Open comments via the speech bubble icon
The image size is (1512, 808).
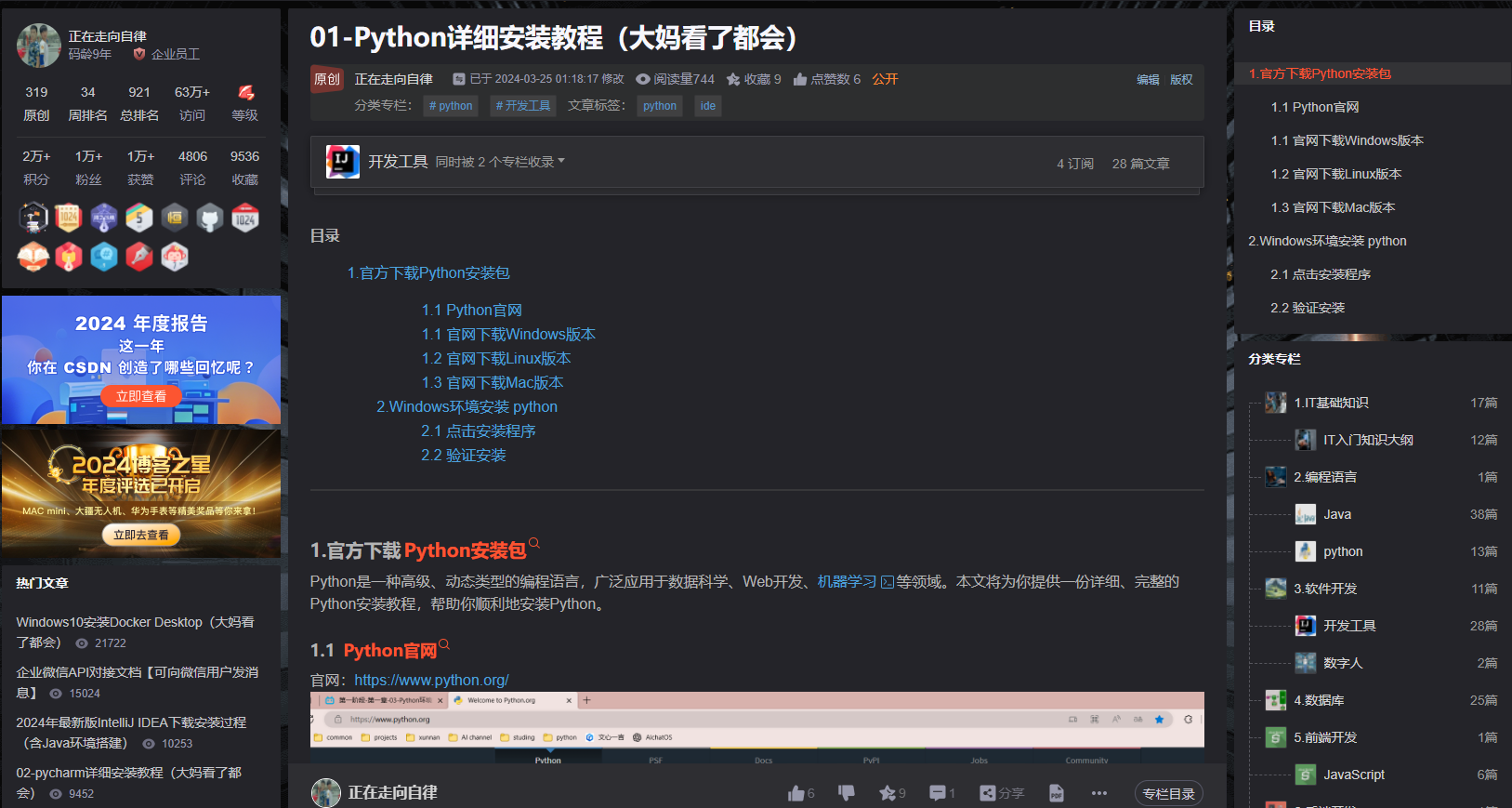[x=938, y=793]
